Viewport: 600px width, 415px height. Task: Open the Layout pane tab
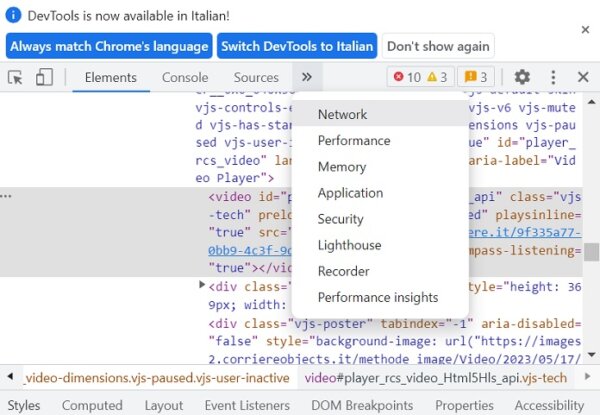point(164,405)
